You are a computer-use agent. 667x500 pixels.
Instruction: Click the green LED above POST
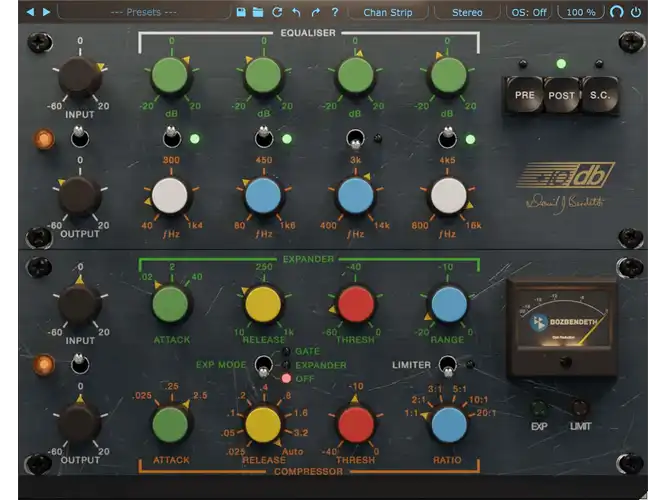[x=562, y=64]
